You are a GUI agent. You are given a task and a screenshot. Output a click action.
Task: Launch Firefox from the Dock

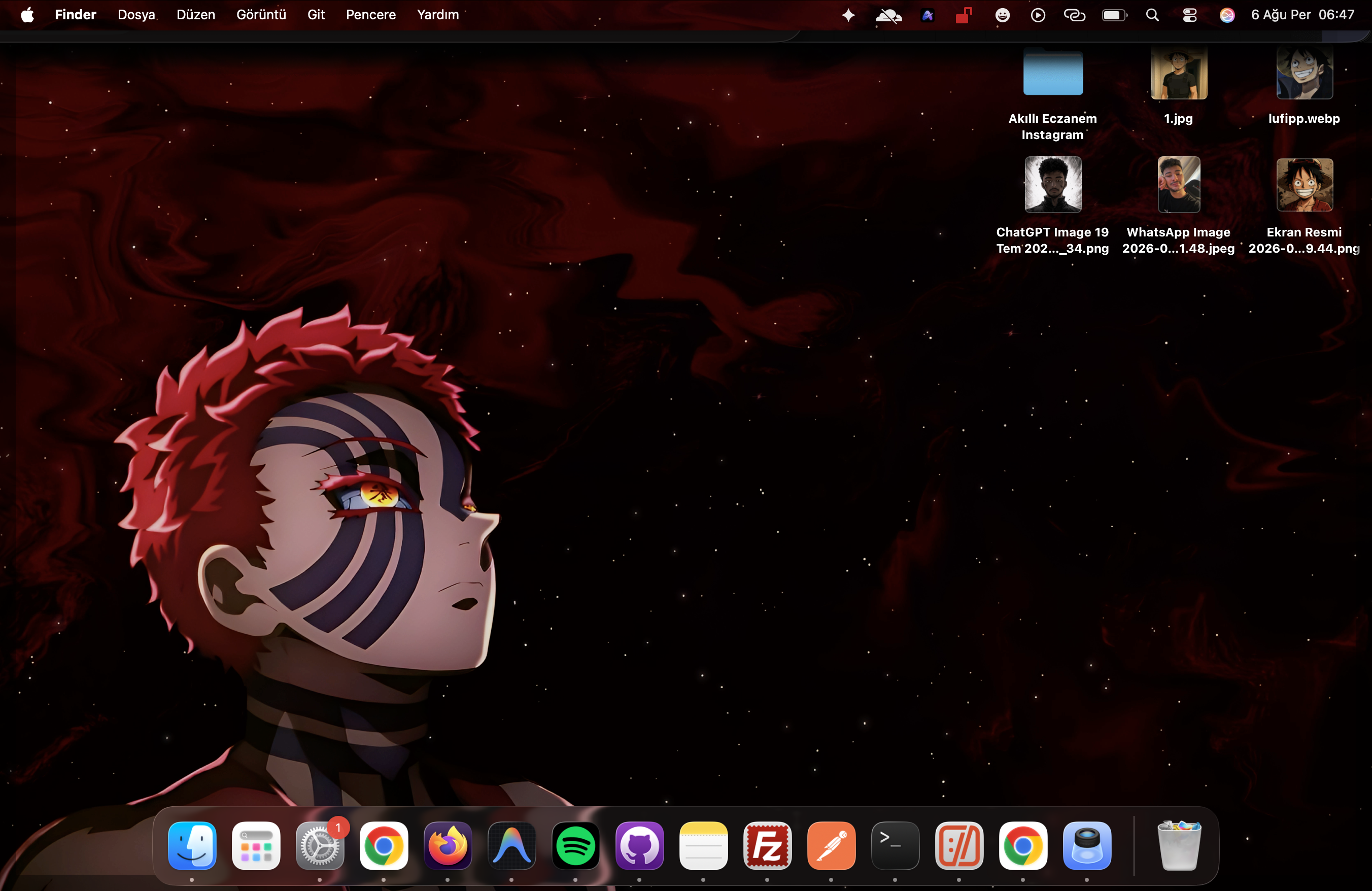pos(448,845)
